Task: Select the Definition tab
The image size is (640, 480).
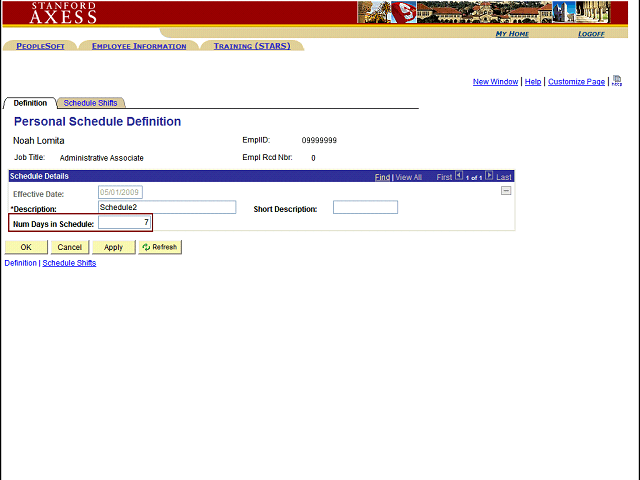Action: point(30,103)
